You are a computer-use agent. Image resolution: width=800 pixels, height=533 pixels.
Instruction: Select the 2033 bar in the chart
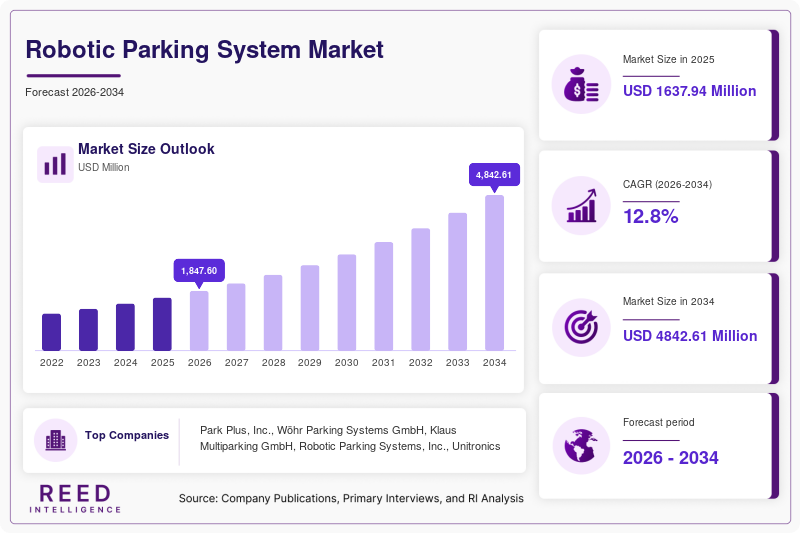tap(458, 282)
